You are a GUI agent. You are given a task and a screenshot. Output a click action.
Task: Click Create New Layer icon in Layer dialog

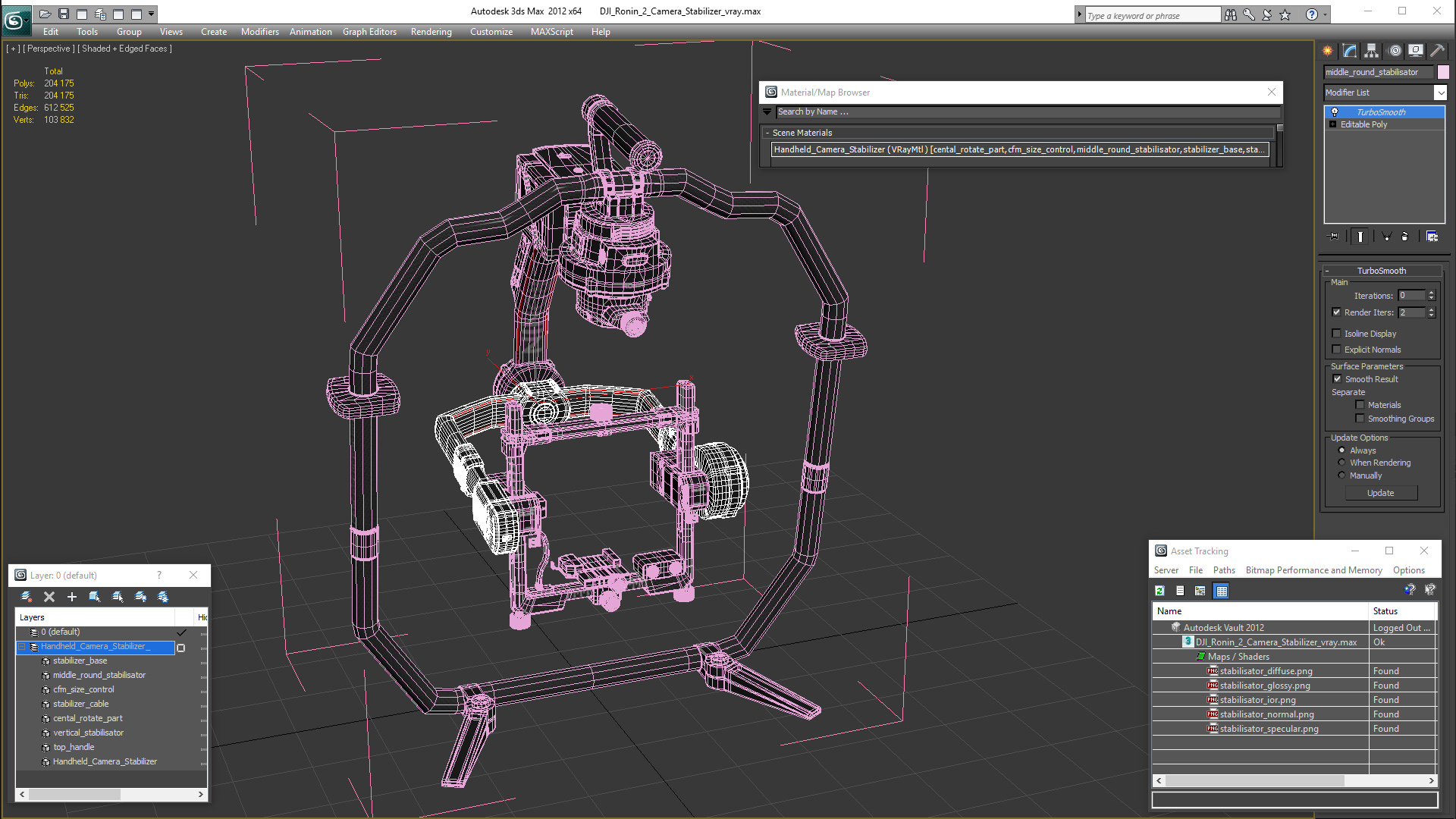point(27,597)
